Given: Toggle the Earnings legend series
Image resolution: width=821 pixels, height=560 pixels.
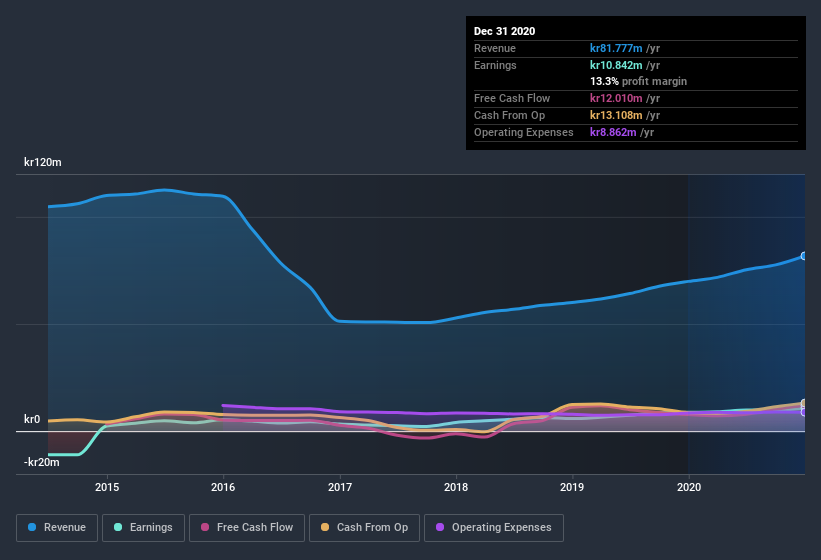Looking at the screenshot, I should click(x=143, y=528).
